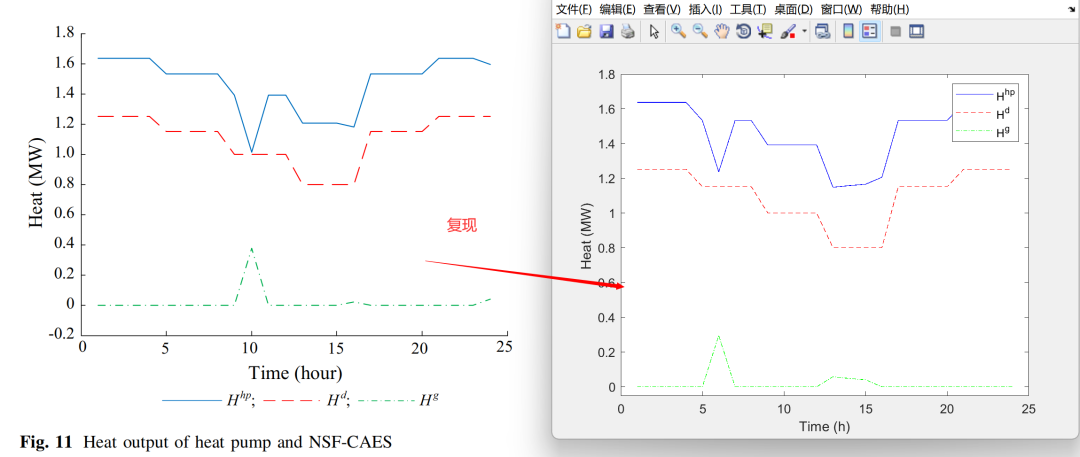Save the figure with the floppy disk icon

(x=606, y=31)
